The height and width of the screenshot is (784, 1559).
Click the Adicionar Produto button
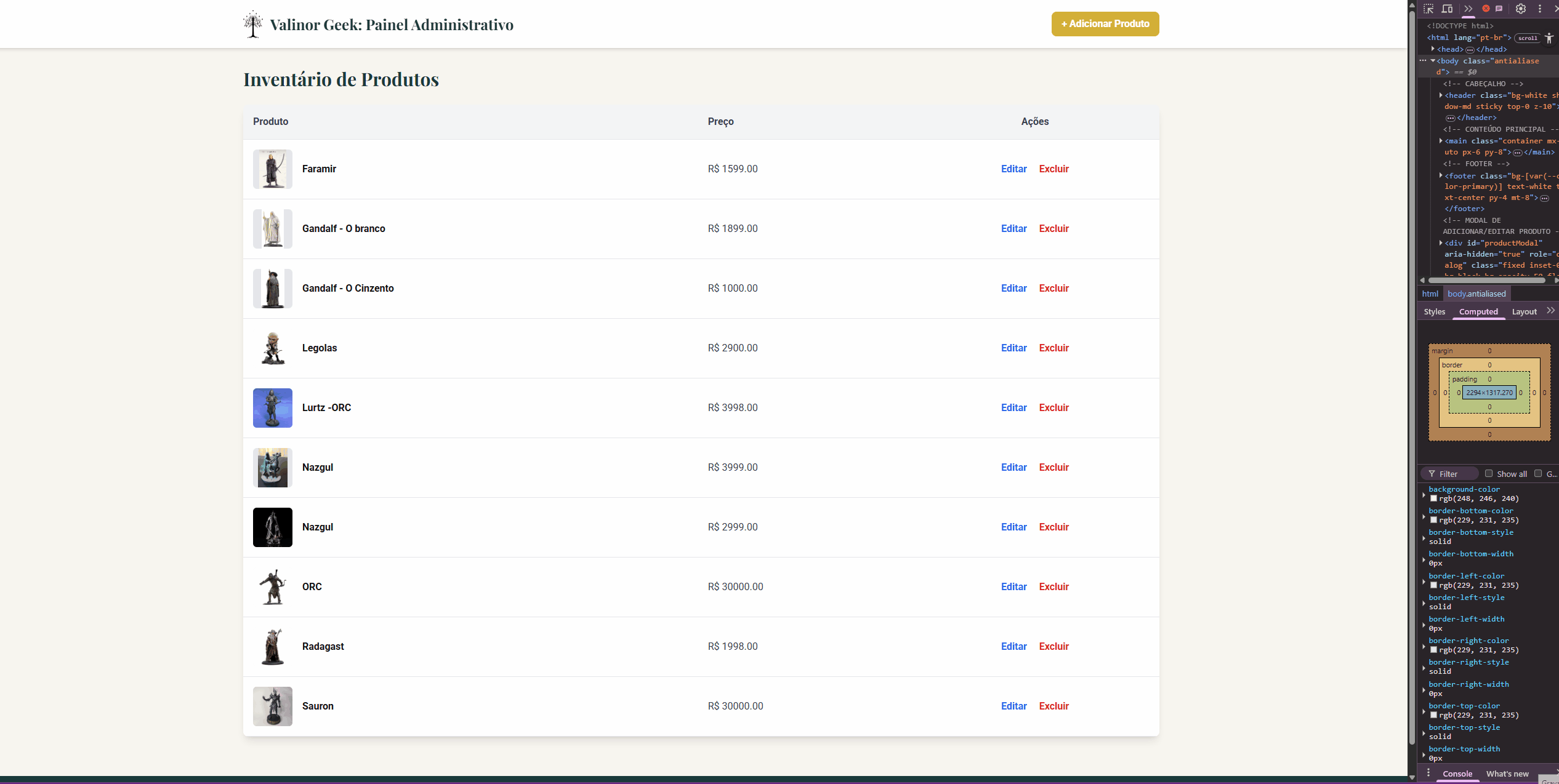[1105, 24]
